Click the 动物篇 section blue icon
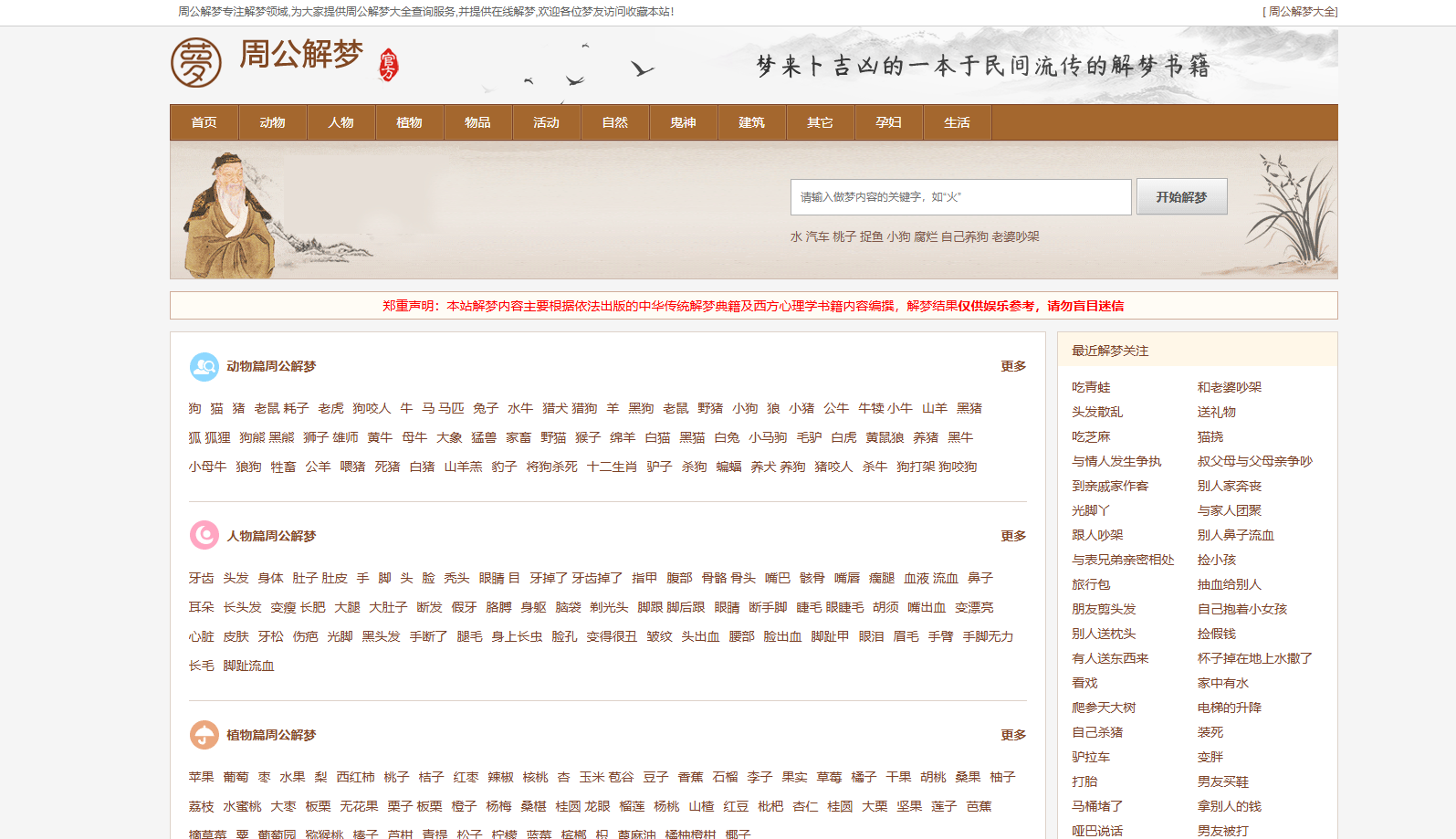 pyautogui.click(x=204, y=367)
